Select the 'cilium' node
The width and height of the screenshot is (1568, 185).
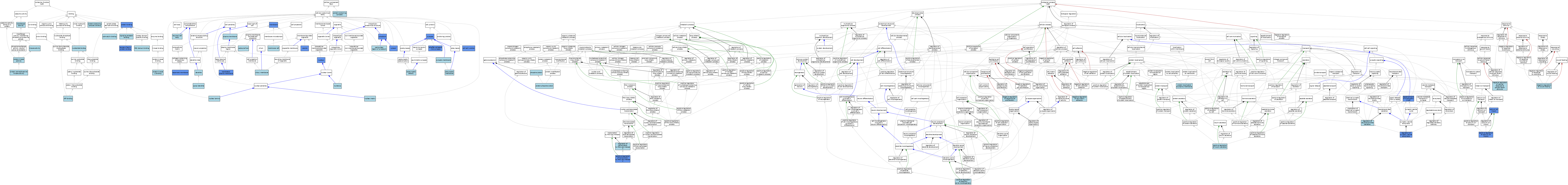[x=261, y=48]
